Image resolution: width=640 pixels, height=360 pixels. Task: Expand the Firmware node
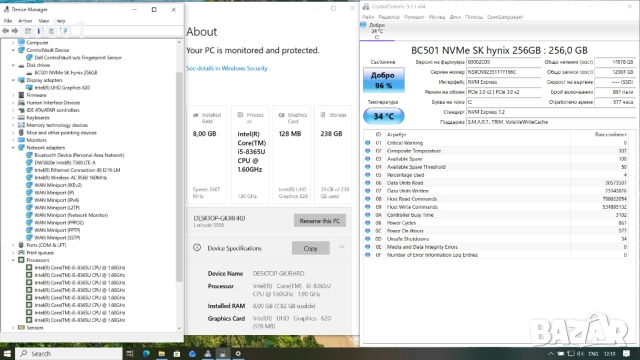tap(13, 95)
